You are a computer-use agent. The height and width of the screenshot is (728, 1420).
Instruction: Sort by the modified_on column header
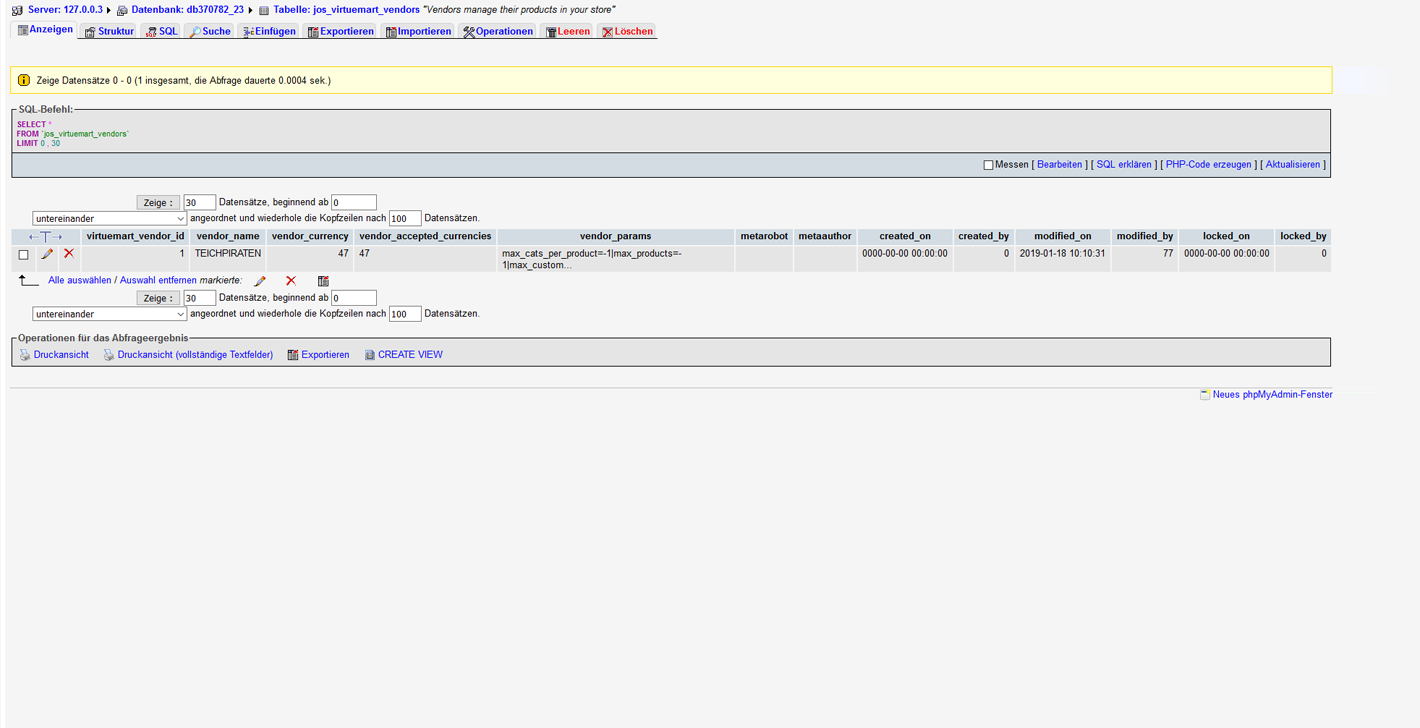coord(1063,237)
